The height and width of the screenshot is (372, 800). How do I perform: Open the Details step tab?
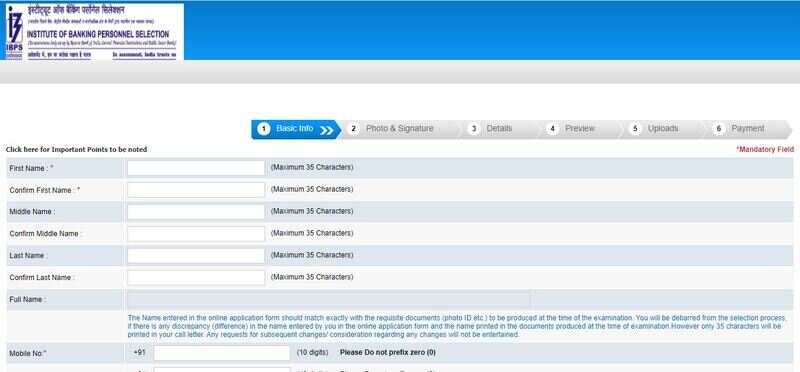coord(499,129)
